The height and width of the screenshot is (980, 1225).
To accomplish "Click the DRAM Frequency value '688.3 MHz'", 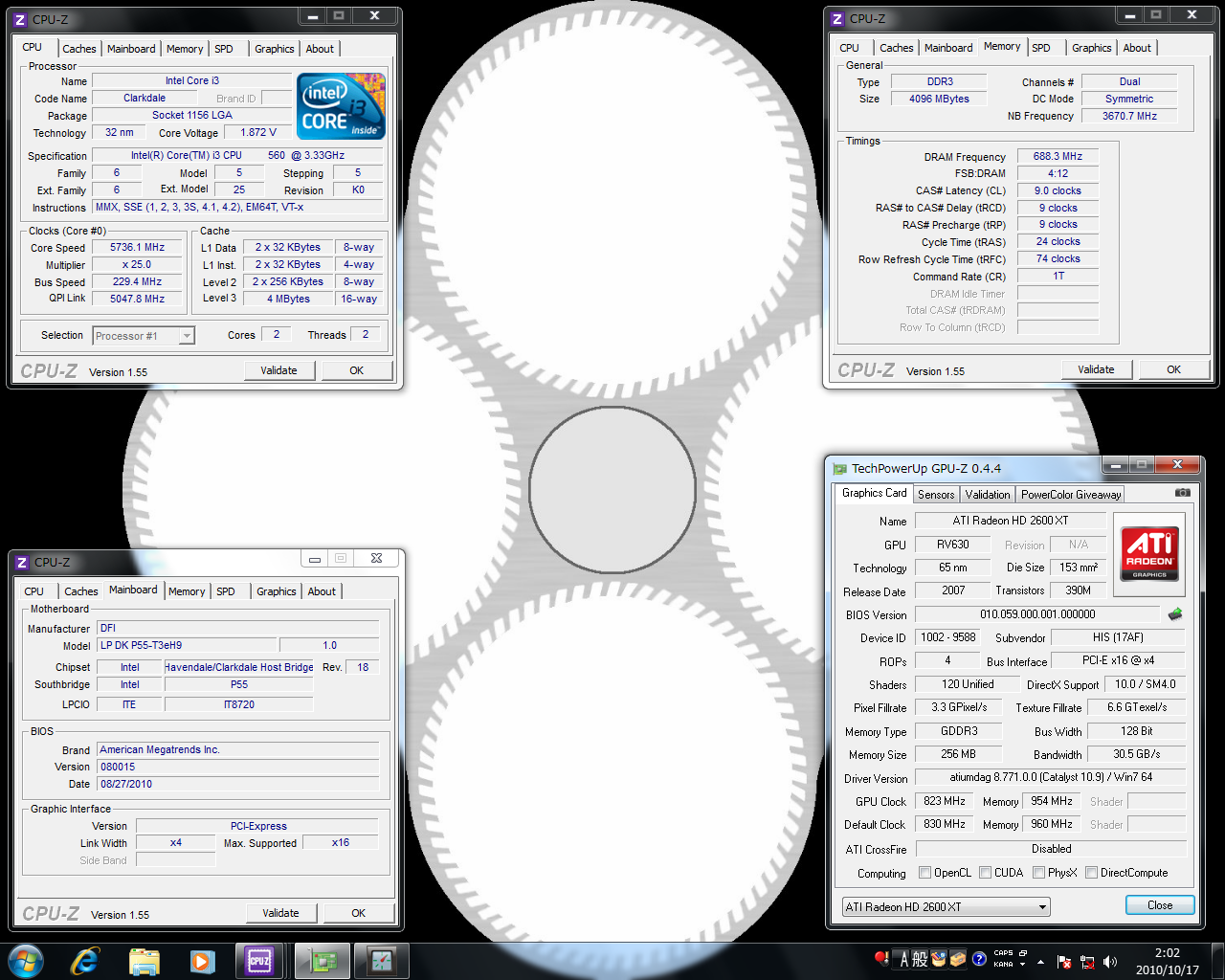I will [1058, 156].
